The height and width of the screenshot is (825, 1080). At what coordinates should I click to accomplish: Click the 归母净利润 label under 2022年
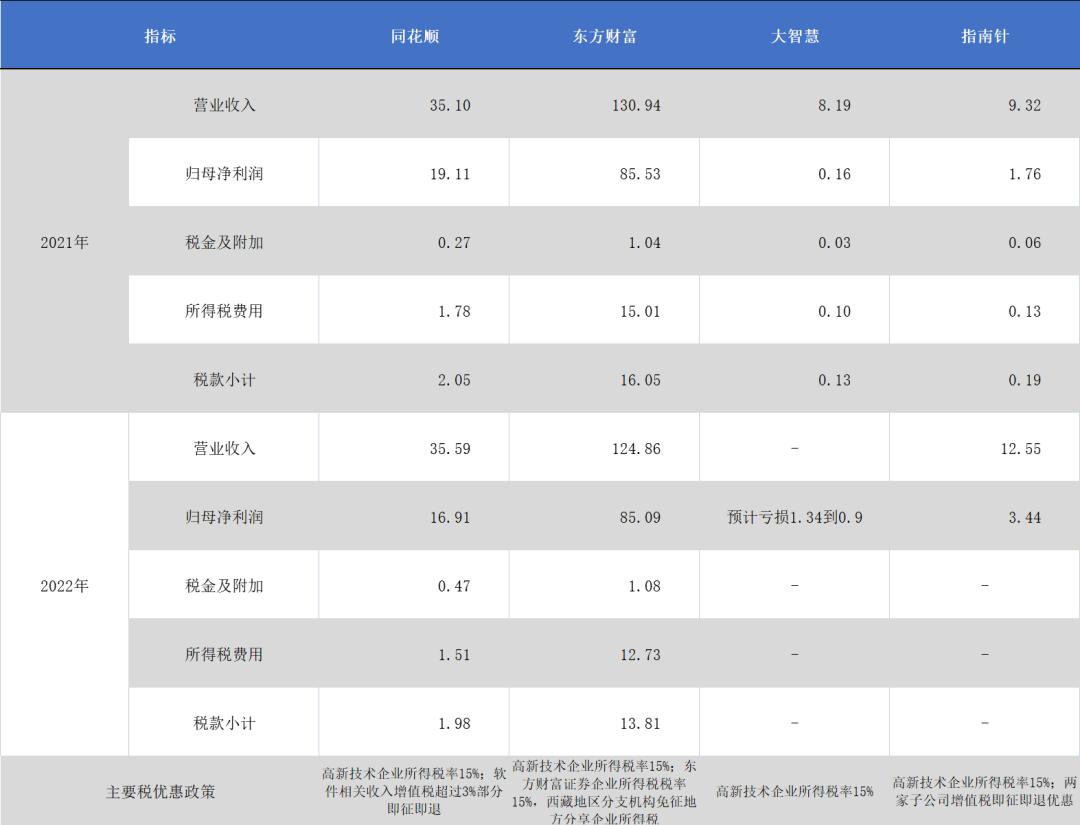pyautogui.click(x=222, y=516)
